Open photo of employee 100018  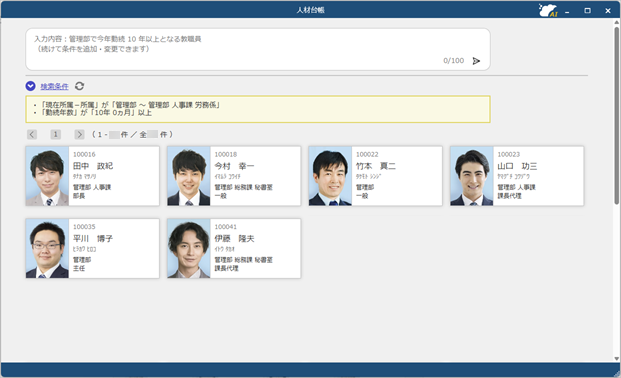pos(189,176)
